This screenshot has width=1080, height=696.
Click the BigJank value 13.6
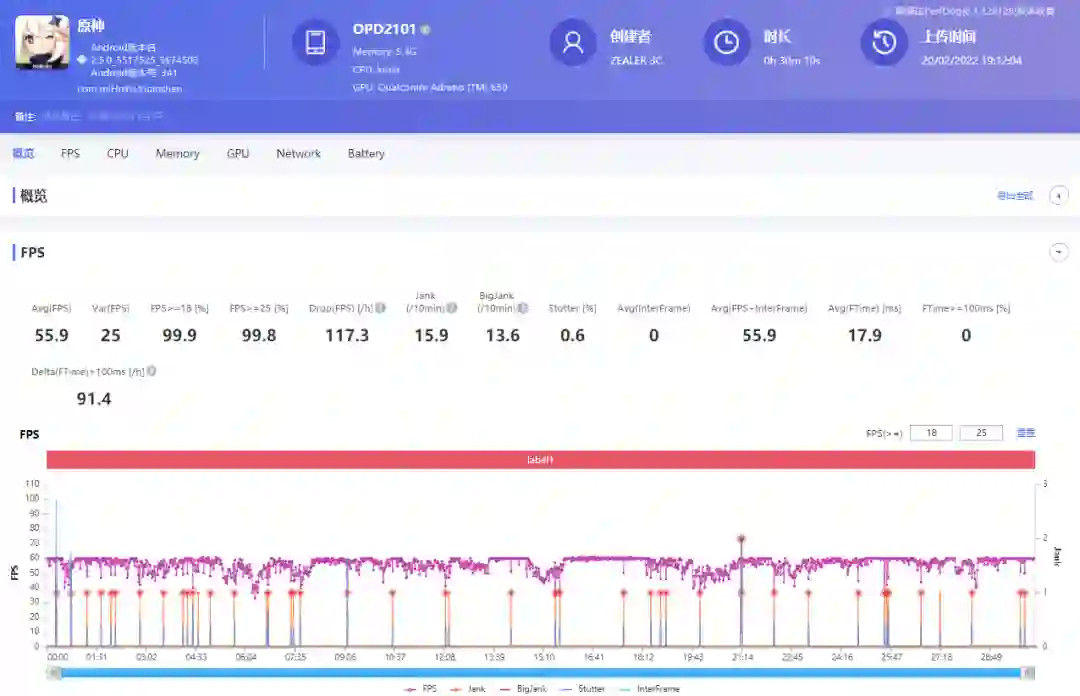[x=503, y=336]
